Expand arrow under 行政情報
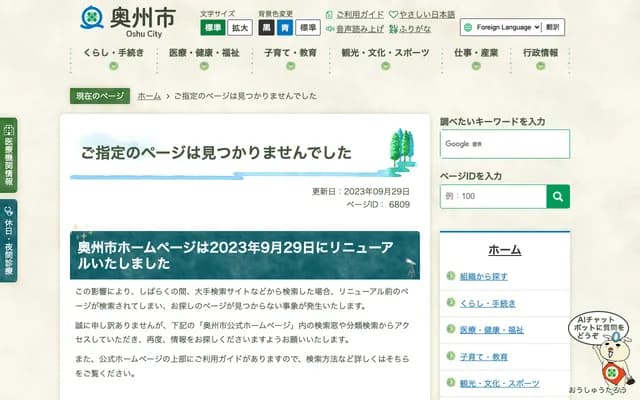 pyautogui.click(x=540, y=66)
